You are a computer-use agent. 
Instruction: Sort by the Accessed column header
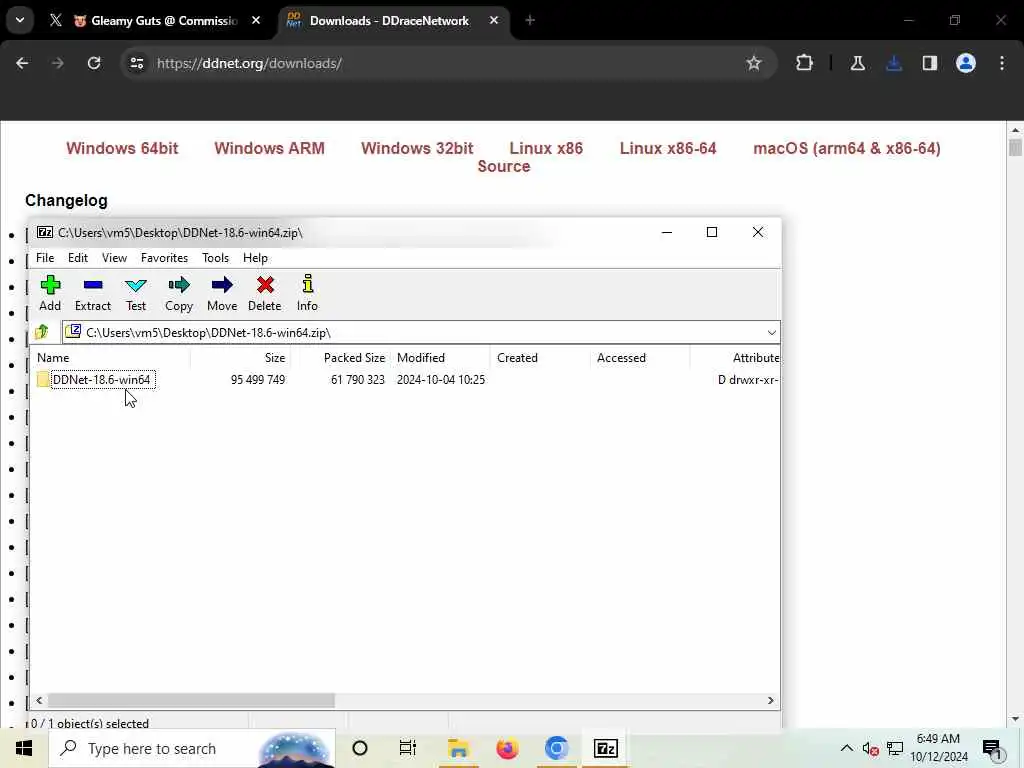(x=641, y=358)
